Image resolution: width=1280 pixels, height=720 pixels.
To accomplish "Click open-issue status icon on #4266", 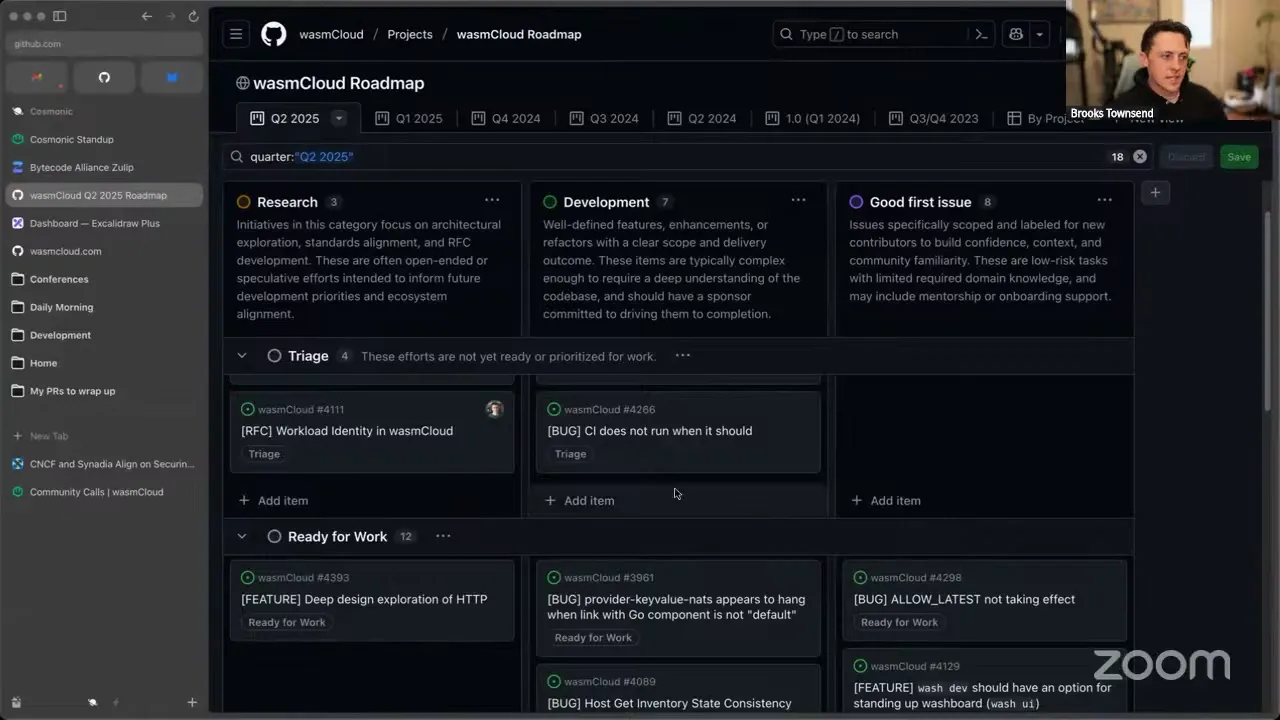I will point(554,409).
